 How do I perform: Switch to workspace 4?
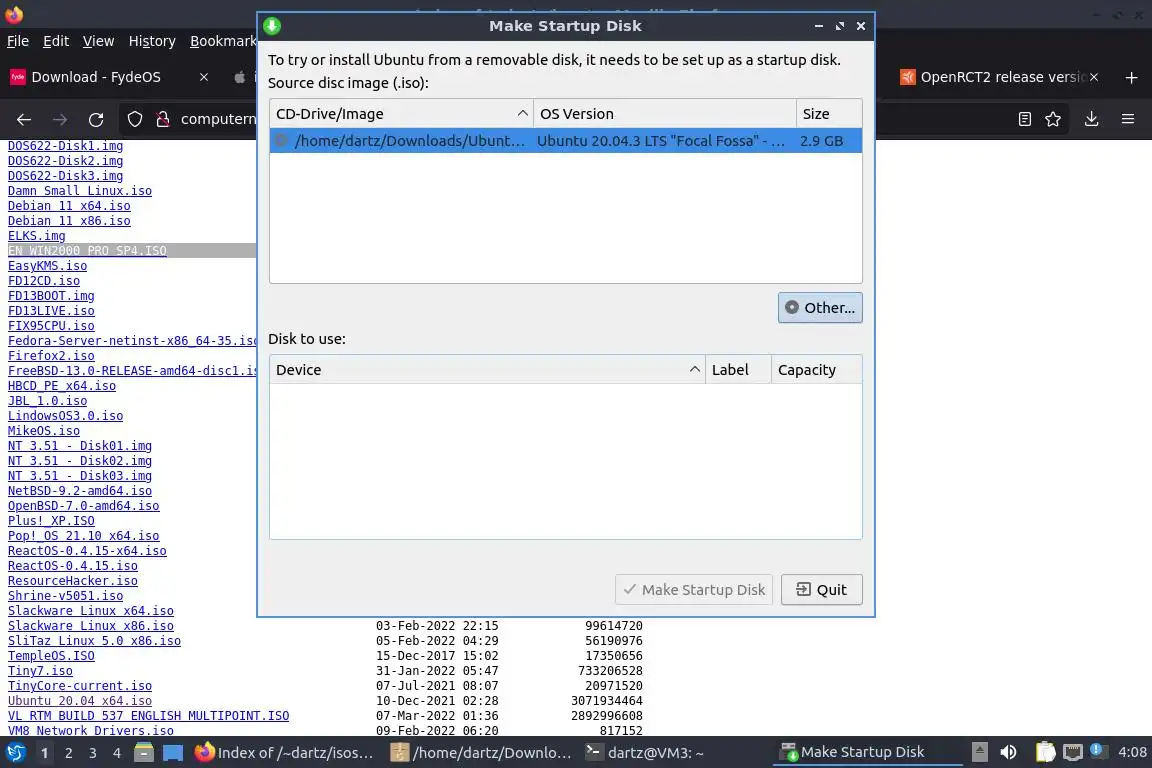point(117,753)
